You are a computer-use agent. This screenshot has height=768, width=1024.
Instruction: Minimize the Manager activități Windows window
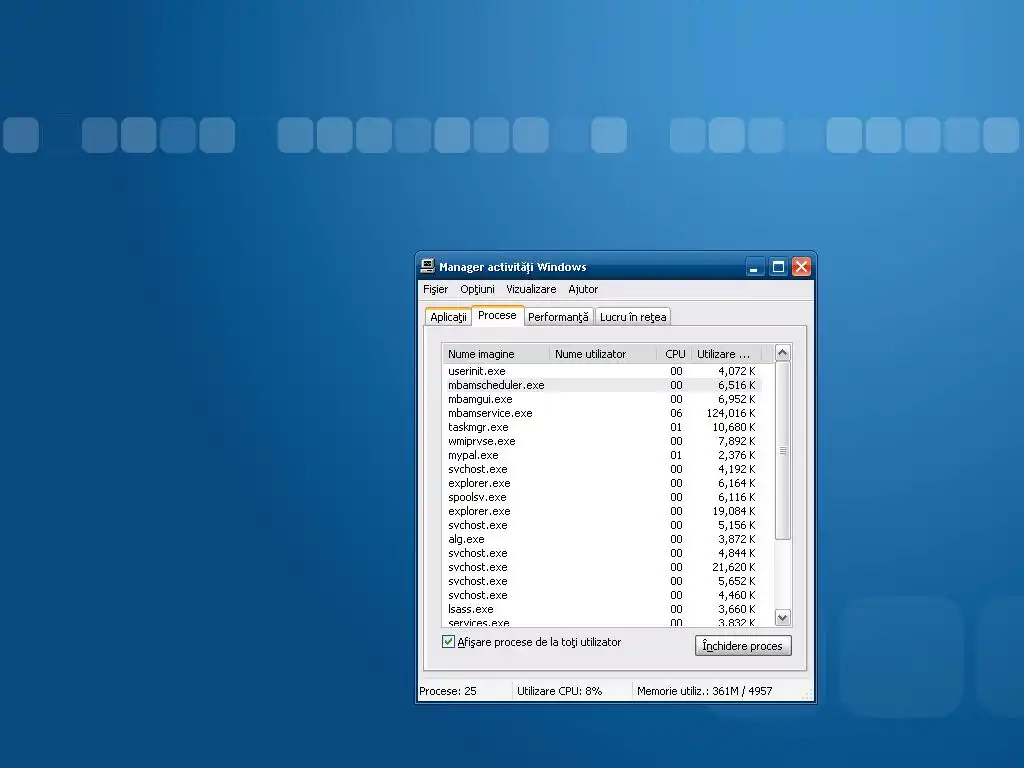click(x=754, y=266)
